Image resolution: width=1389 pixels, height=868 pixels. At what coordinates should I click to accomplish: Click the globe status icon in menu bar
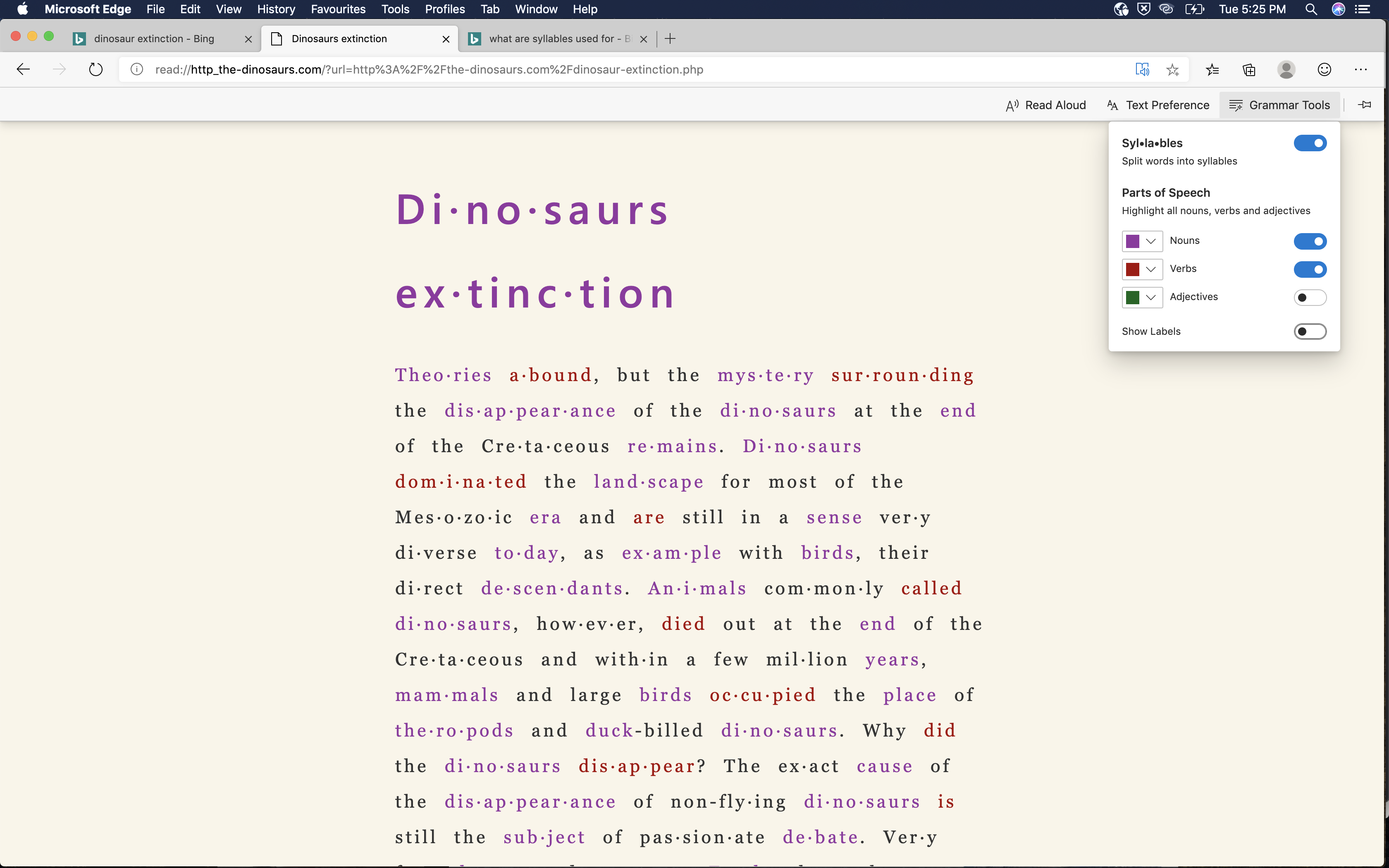pyautogui.click(x=1121, y=9)
